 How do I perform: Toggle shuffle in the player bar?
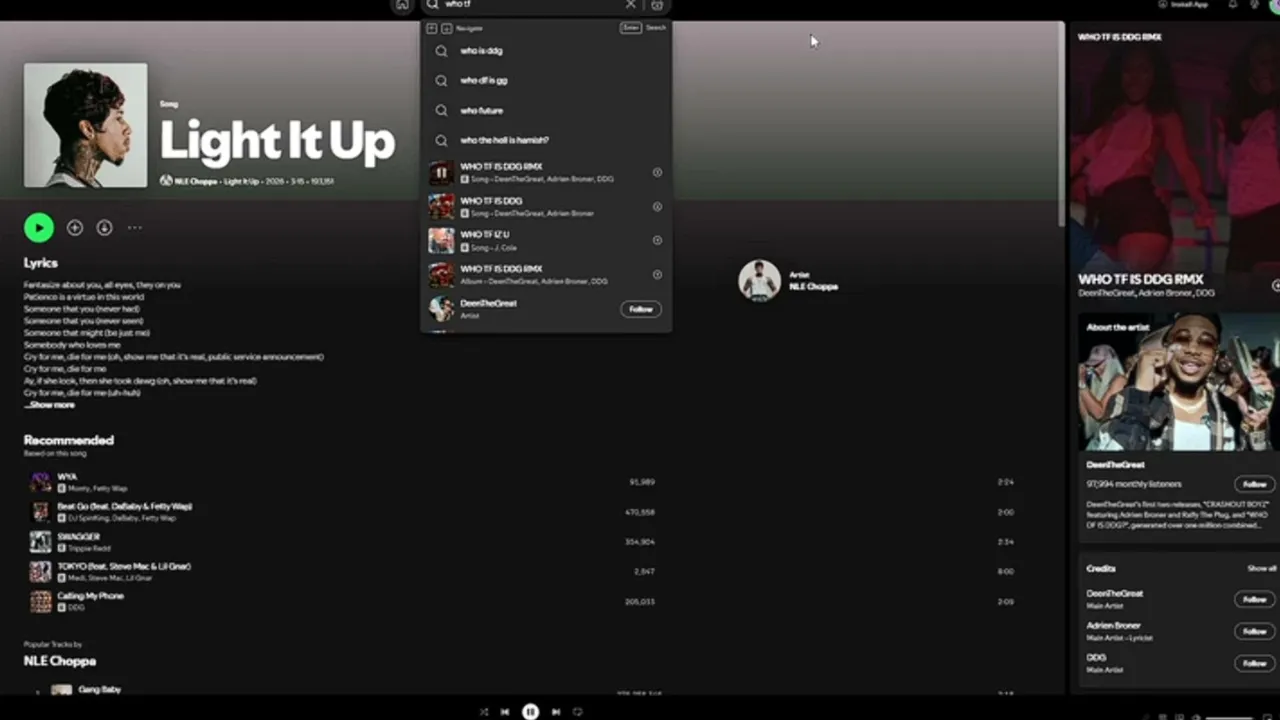484,712
